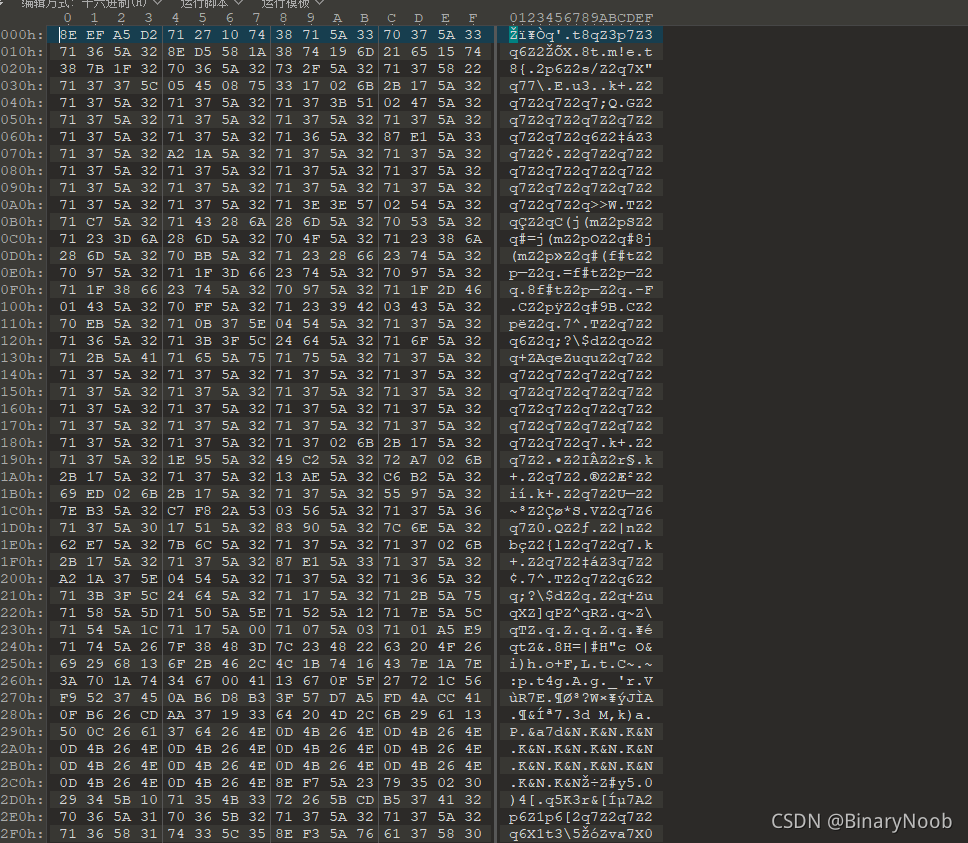The height and width of the screenshot is (843, 968).
Task: Select byte 3B in row 040h
Action: point(338,103)
